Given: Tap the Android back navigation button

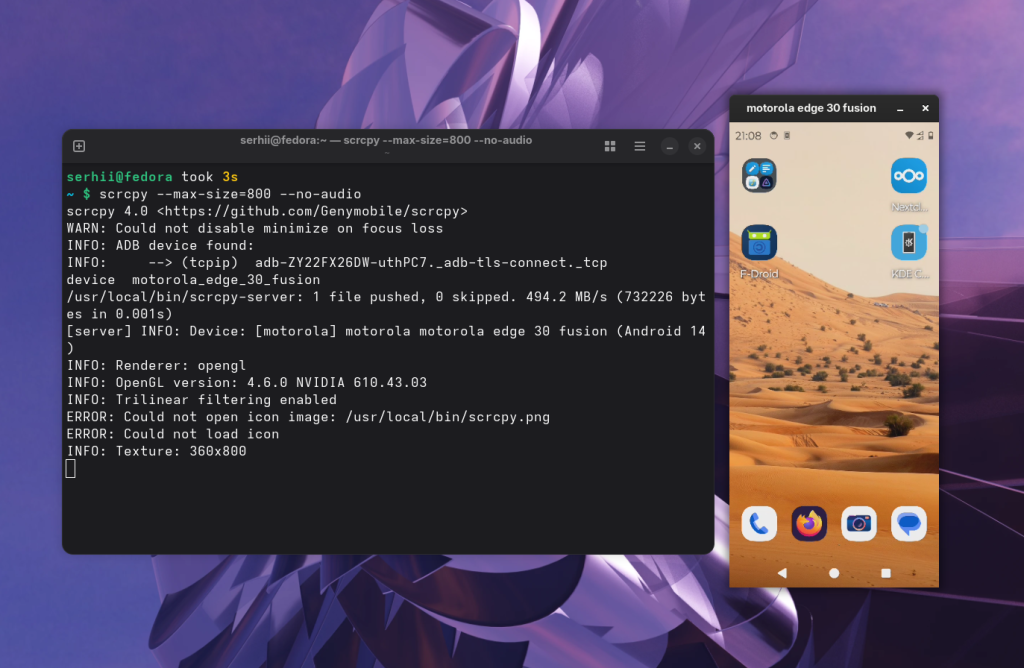Looking at the screenshot, I should (x=782, y=573).
